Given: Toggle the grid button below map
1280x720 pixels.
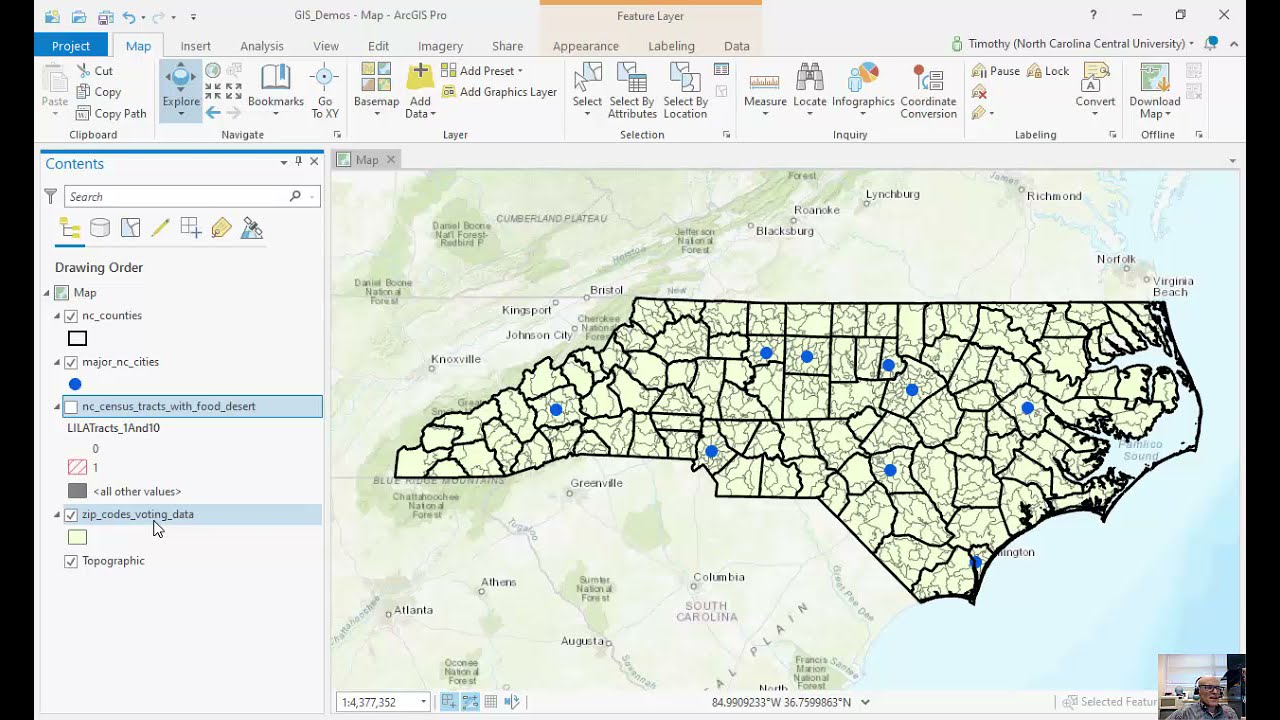Looking at the screenshot, I should click(491, 702).
